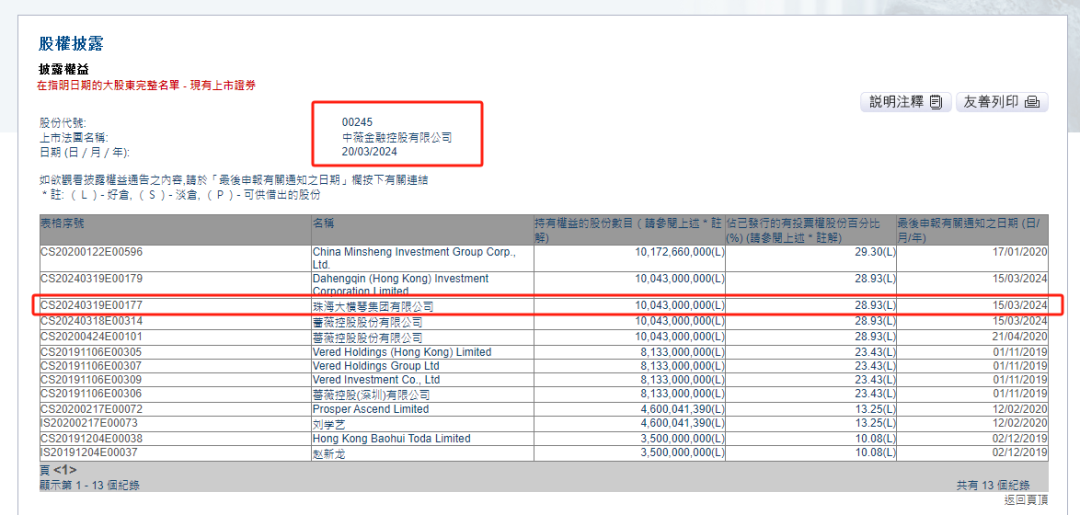The width and height of the screenshot is (1080, 515).
Task: Select form serial CS20200217E00072
Action: click(91, 410)
